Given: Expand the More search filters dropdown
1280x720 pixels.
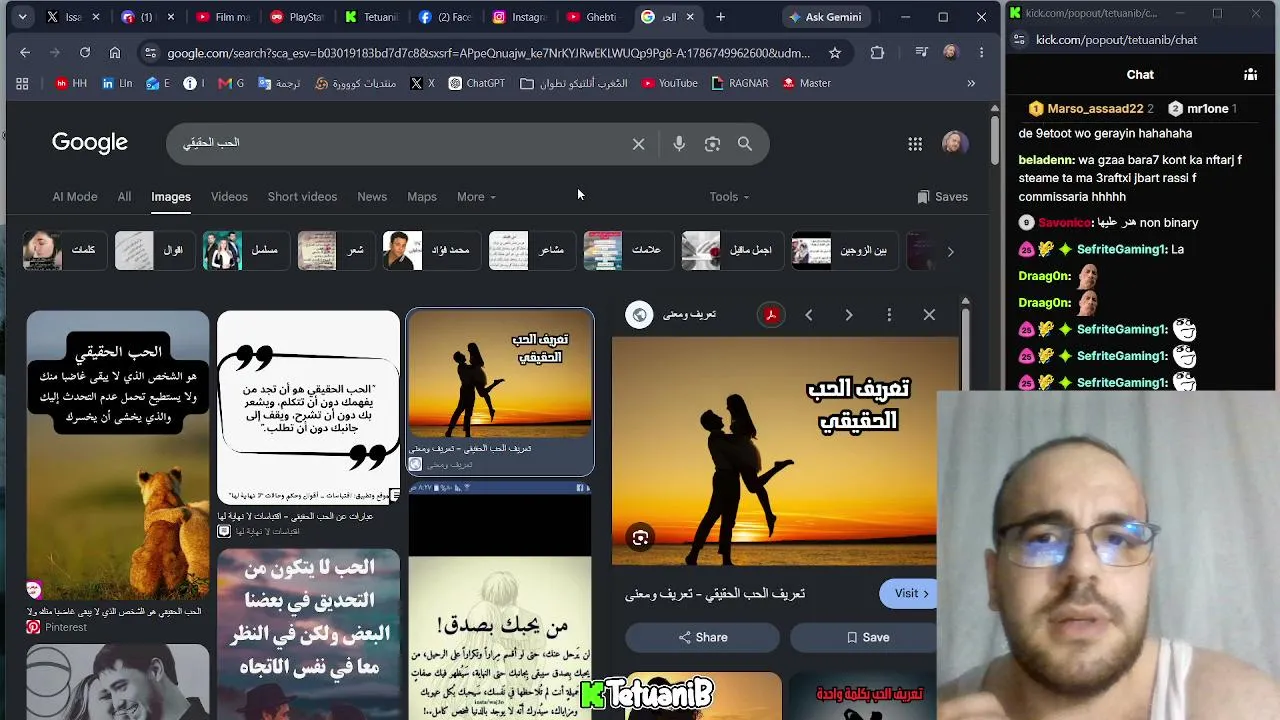Looking at the screenshot, I should click(x=476, y=197).
